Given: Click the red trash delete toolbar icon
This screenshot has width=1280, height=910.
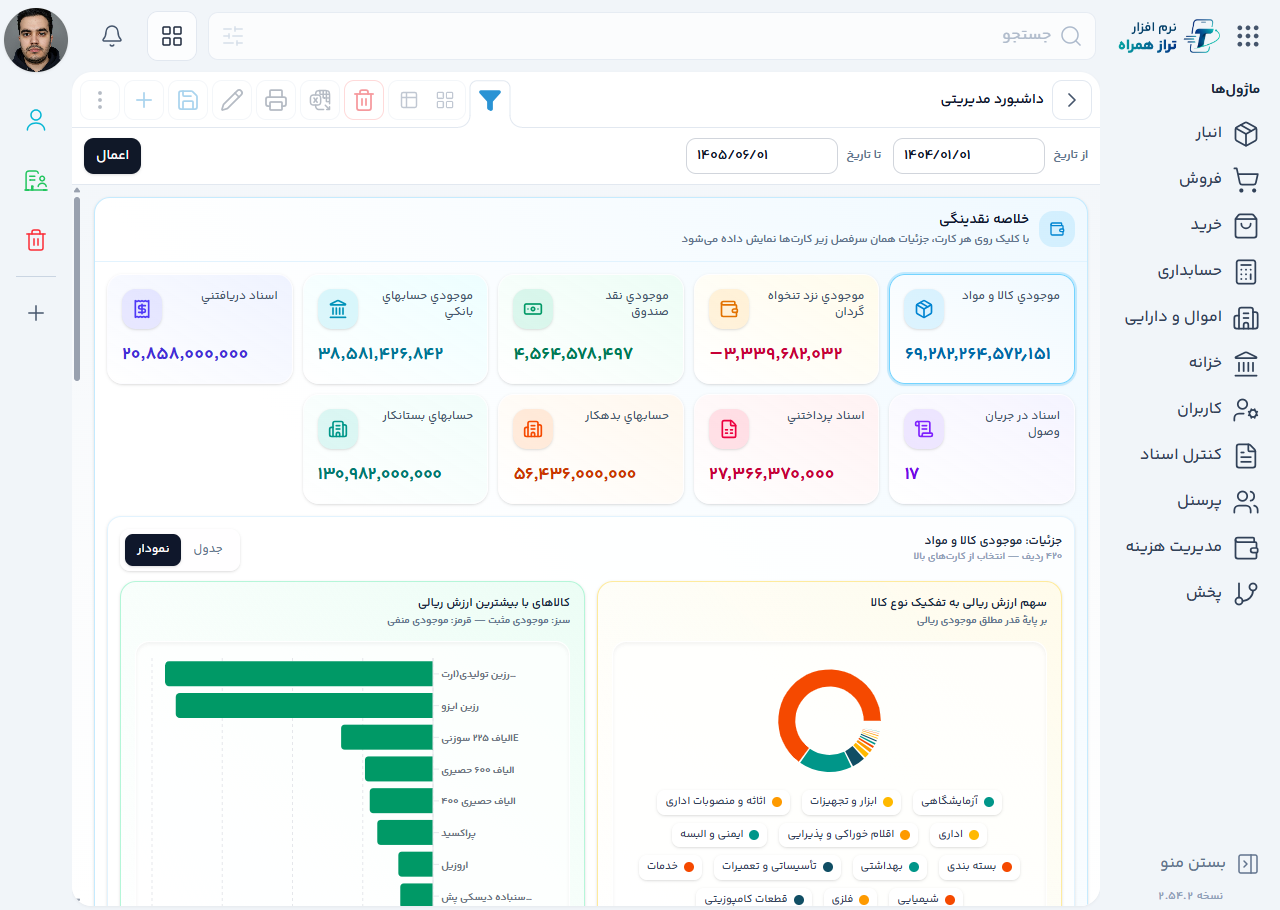Looking at the screenshot, I should pyautogui.click(x=364, y=100).
